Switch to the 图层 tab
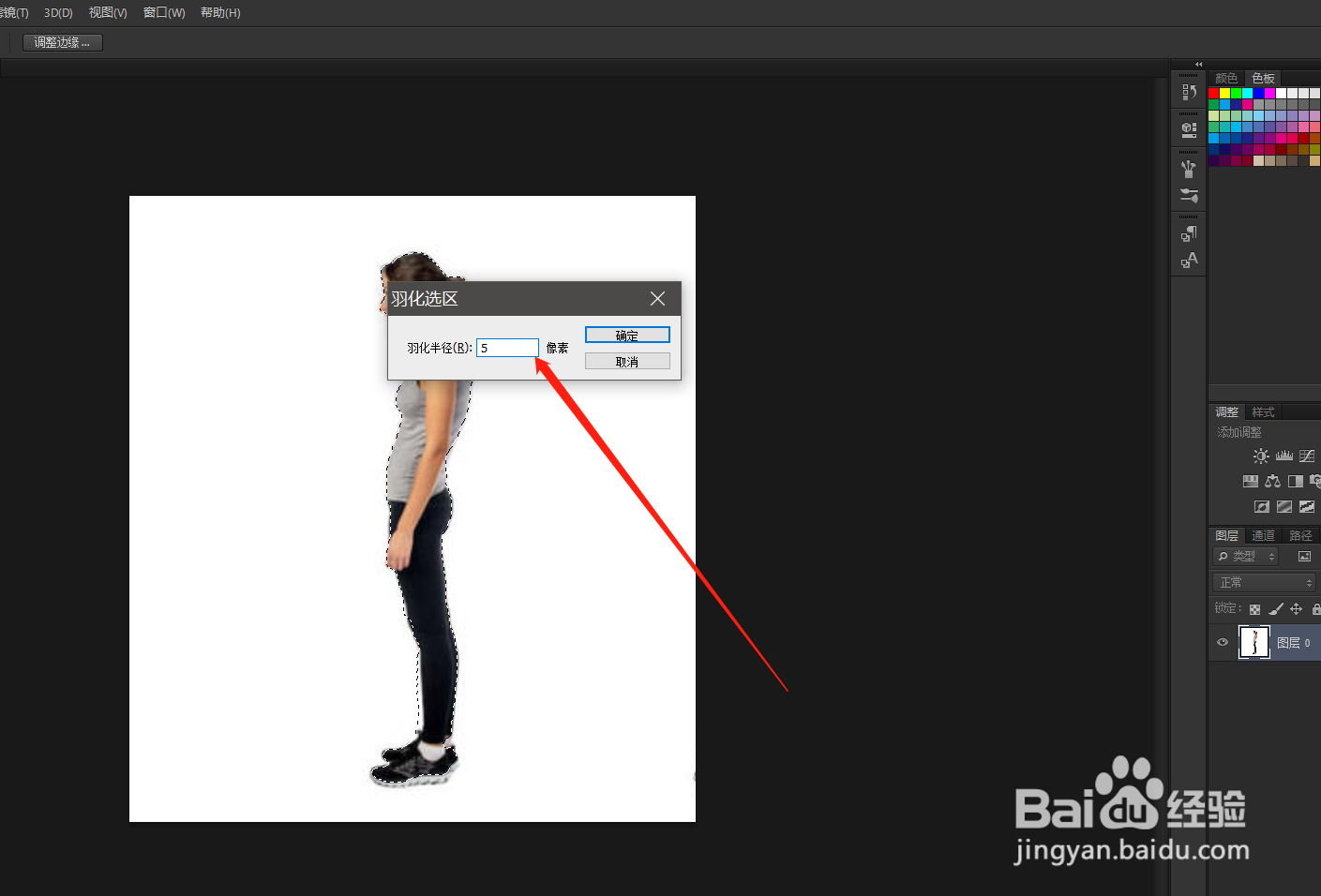Viewport: 1321px width, 896px height. point(1226,536)
